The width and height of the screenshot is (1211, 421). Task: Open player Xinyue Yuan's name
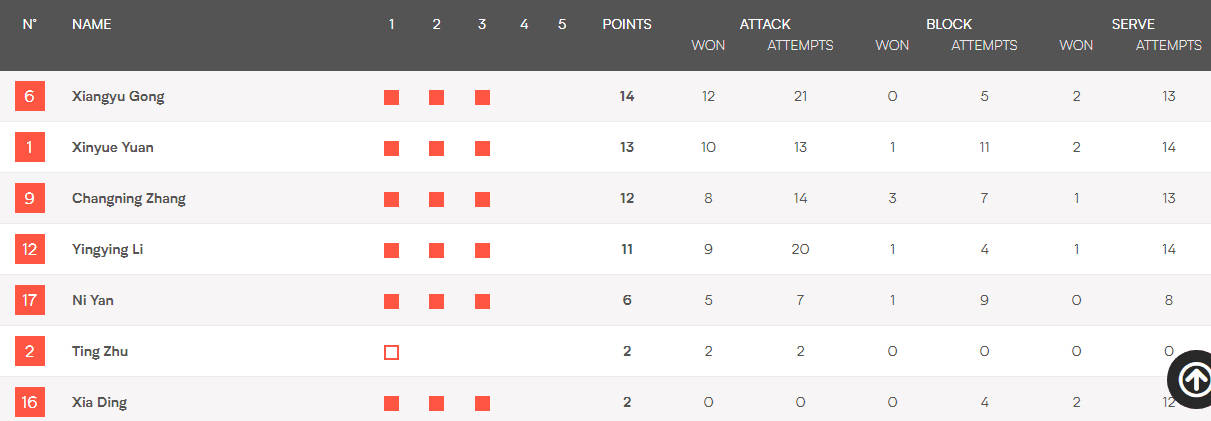click(113, 148)
